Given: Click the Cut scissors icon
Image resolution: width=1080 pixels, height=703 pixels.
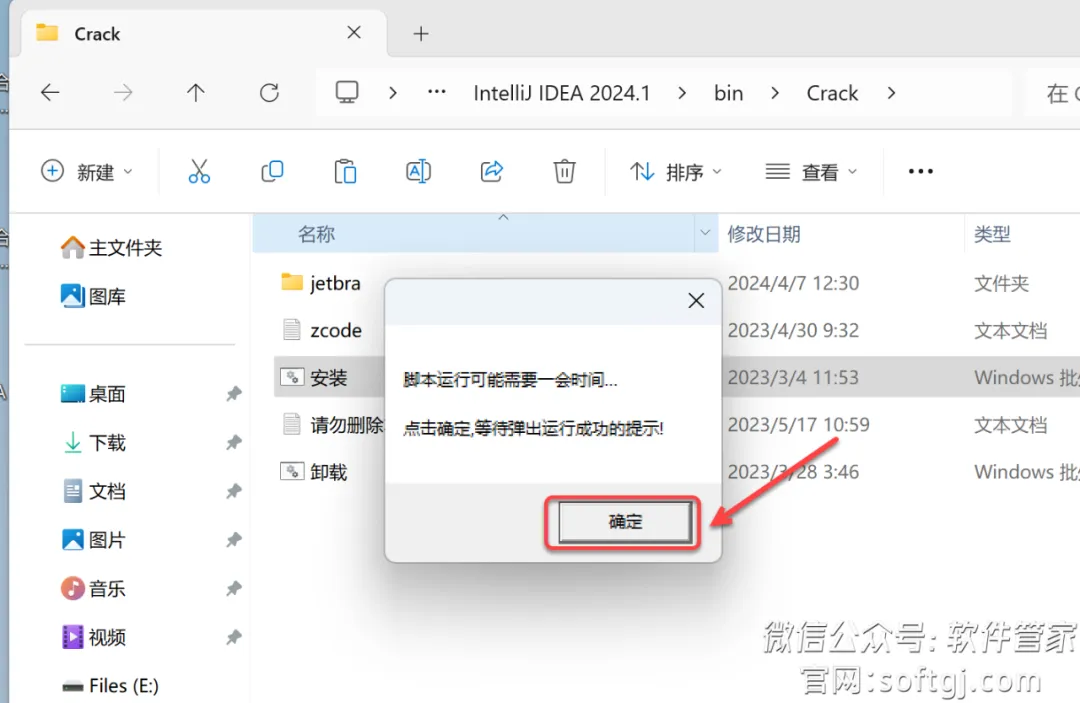Looking at the screenshot, I should [x=199, y=171].
